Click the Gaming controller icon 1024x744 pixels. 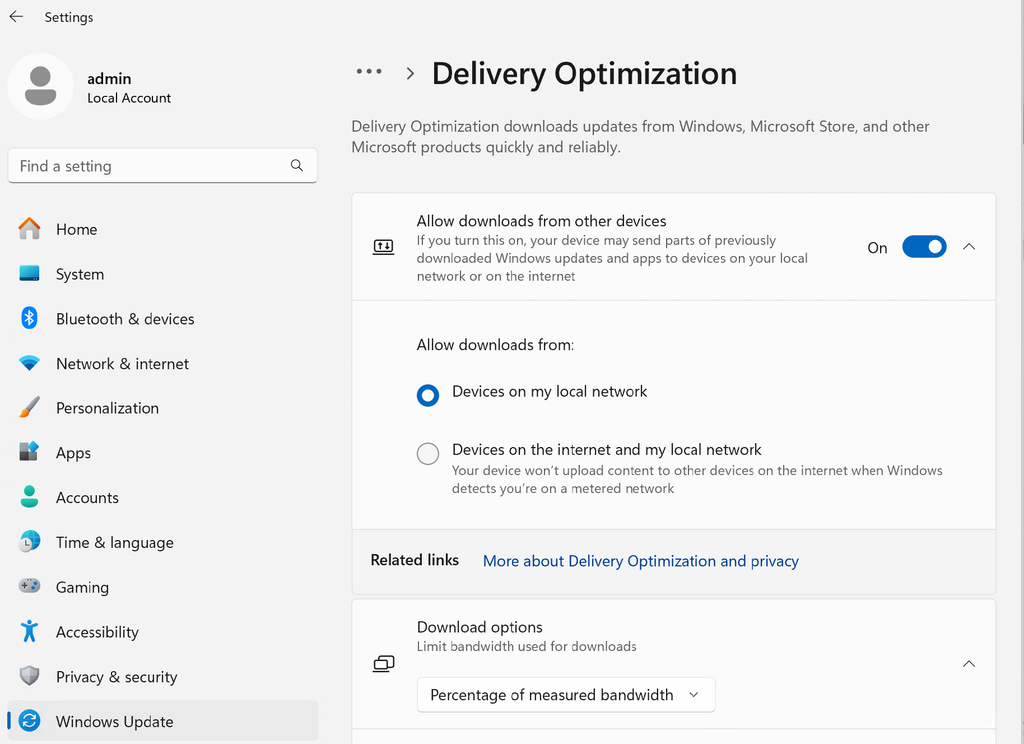point(29,586)
